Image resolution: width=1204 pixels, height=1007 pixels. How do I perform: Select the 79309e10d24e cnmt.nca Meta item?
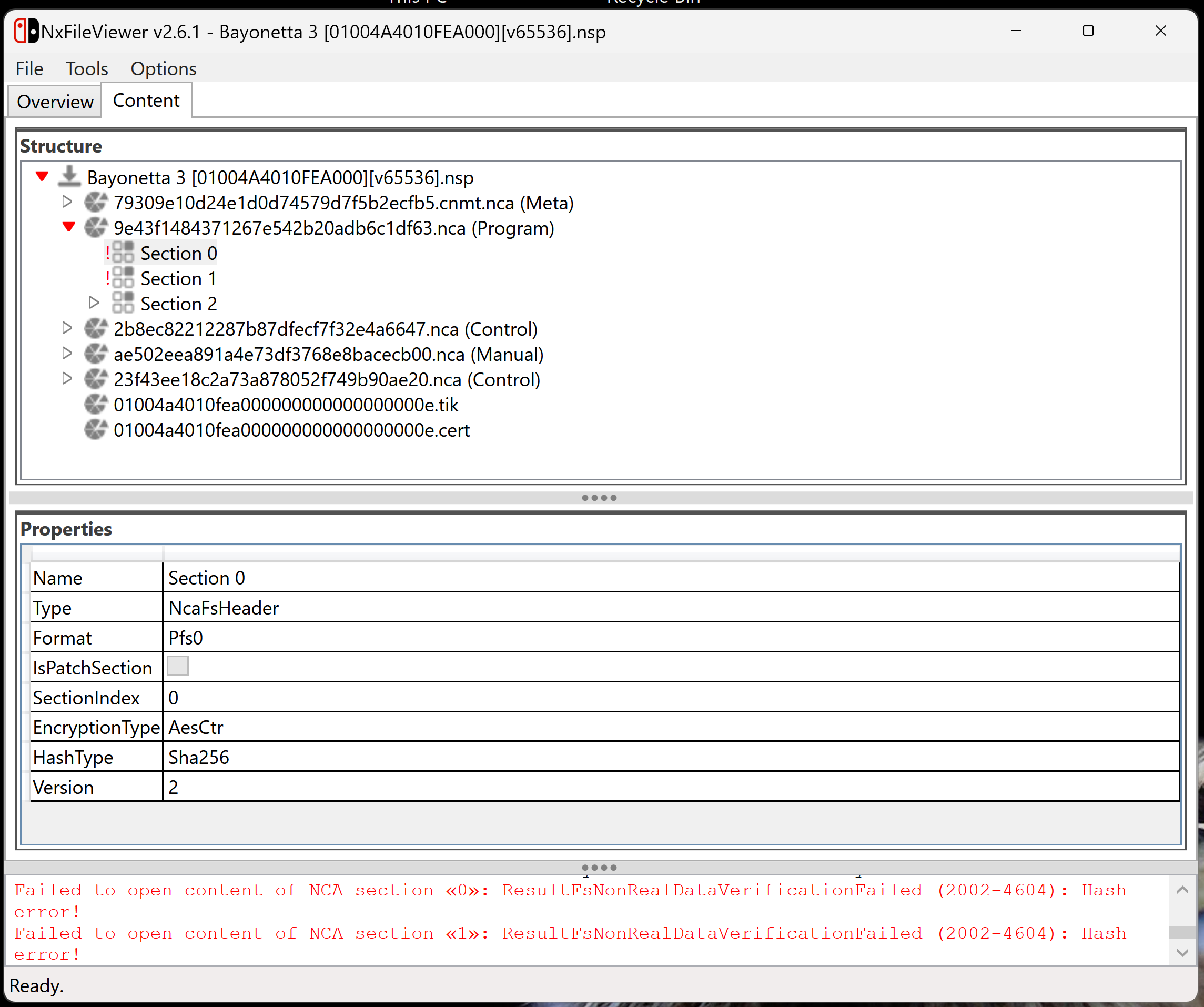(343, 203)
